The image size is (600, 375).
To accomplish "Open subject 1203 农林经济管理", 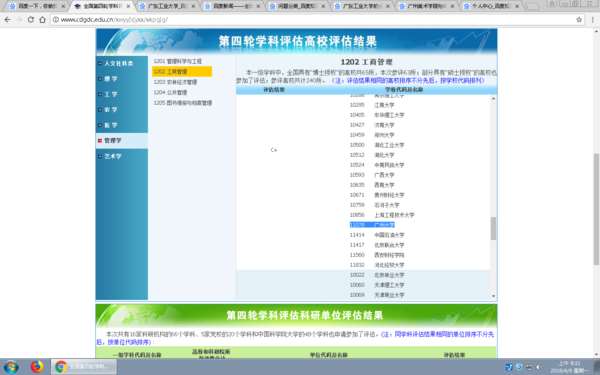I will coord(175,82).
